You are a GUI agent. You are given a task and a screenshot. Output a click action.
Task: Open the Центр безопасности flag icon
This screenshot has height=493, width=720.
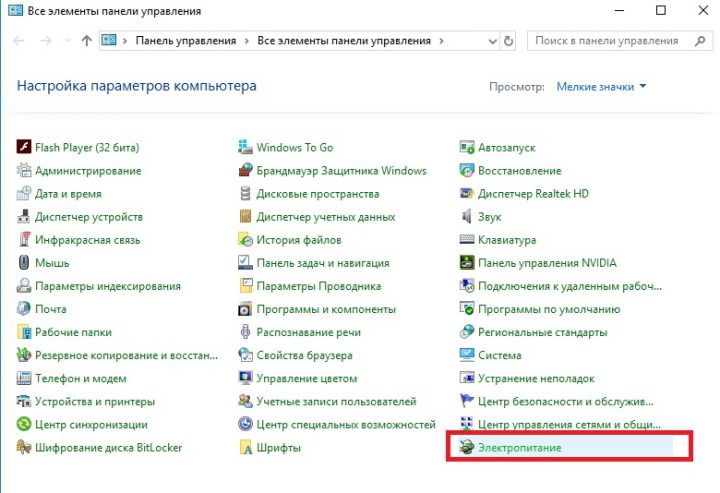tap(467, 401)
